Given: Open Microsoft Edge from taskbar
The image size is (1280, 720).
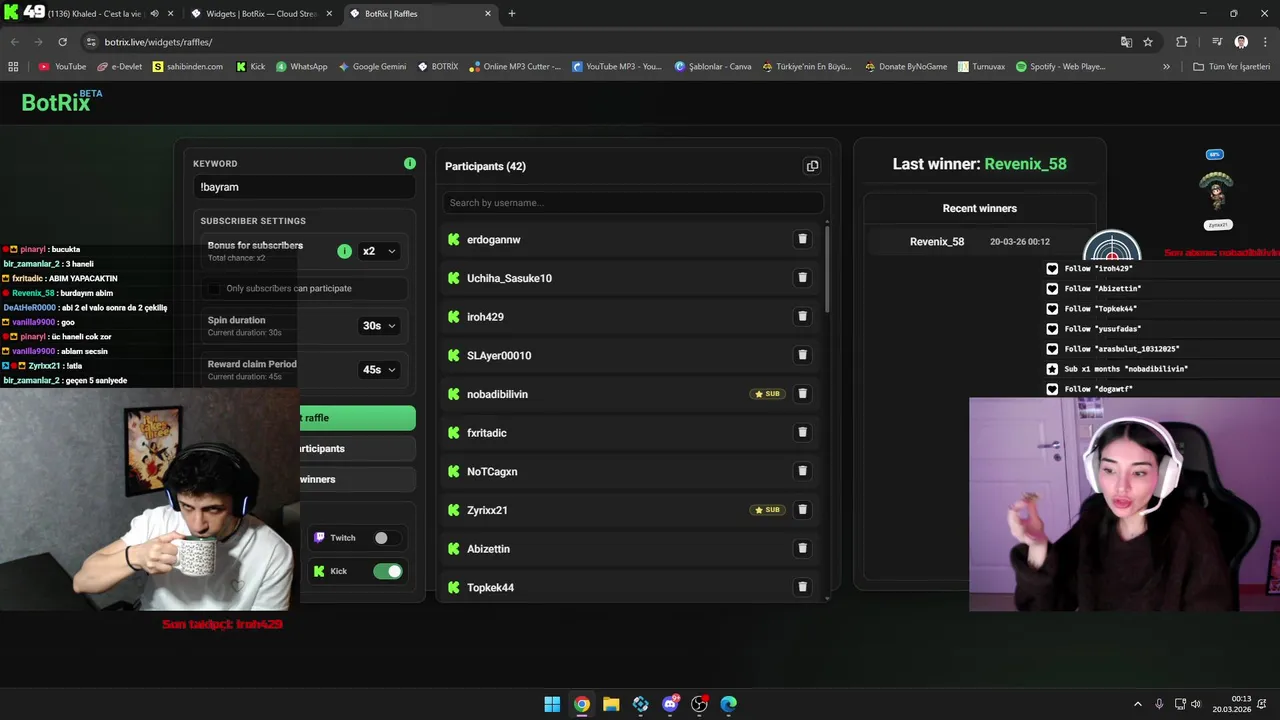Looking at the screenshot, I should pos(729,704).
